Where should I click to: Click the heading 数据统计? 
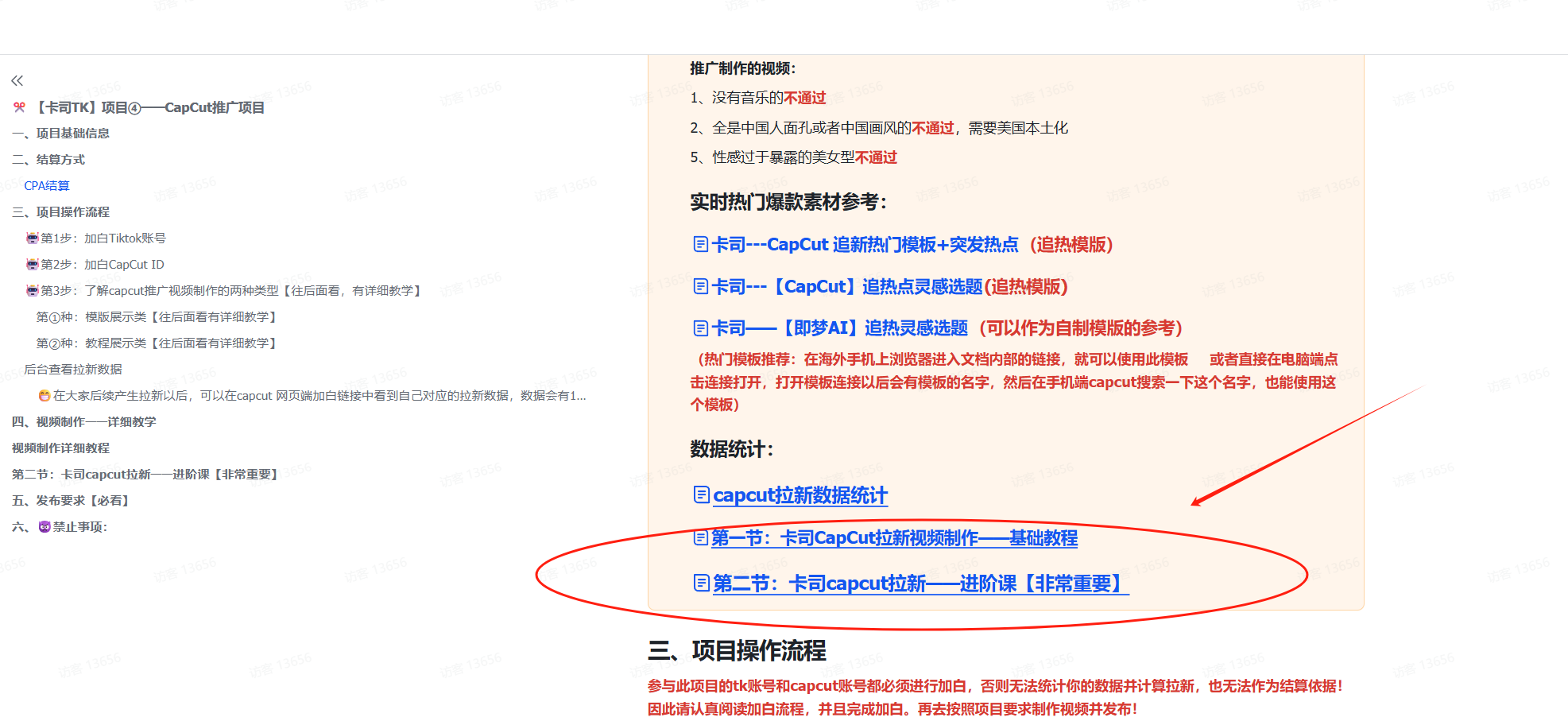[x=732, y=449]
